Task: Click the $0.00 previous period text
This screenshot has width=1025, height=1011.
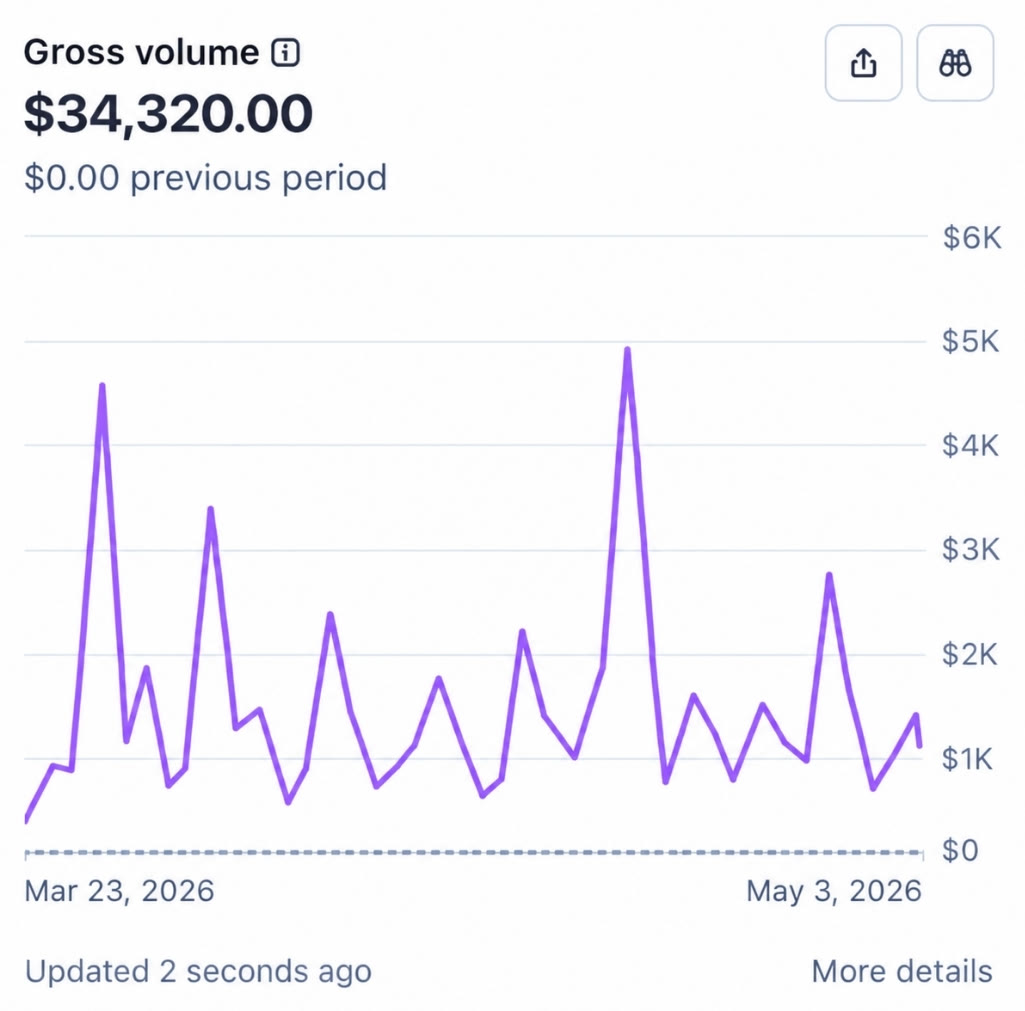Action: (205, 178)
